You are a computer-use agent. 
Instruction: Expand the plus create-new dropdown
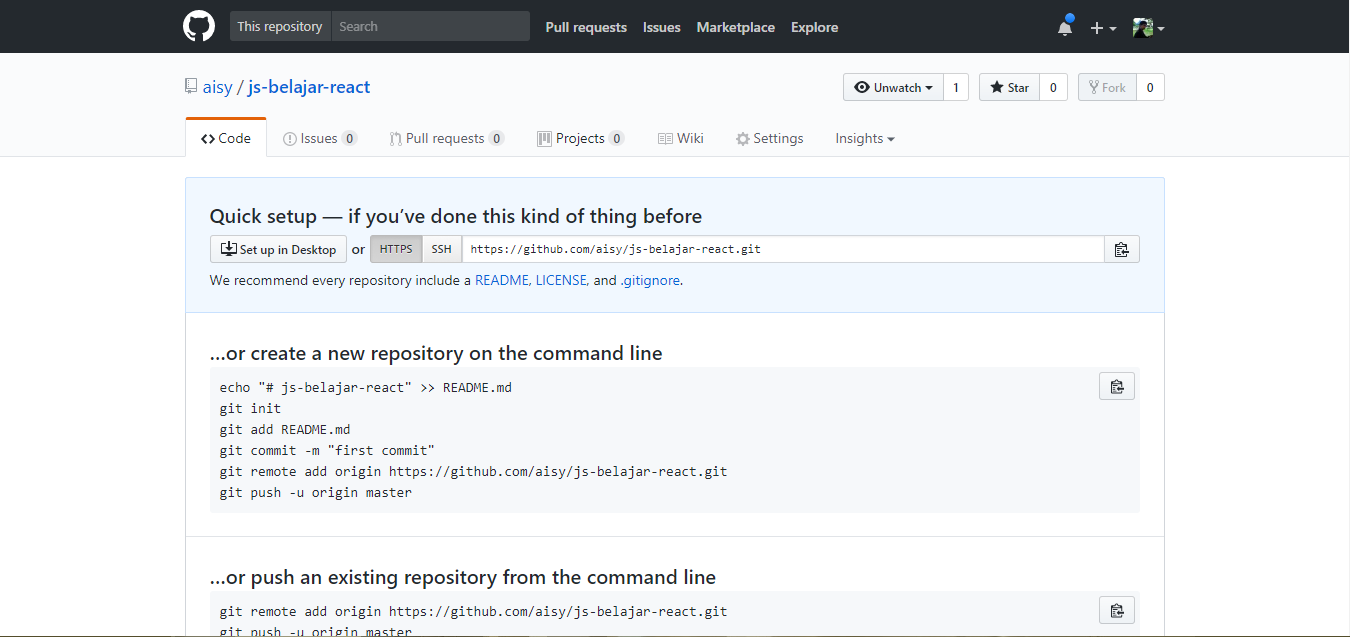[1103, 28]
